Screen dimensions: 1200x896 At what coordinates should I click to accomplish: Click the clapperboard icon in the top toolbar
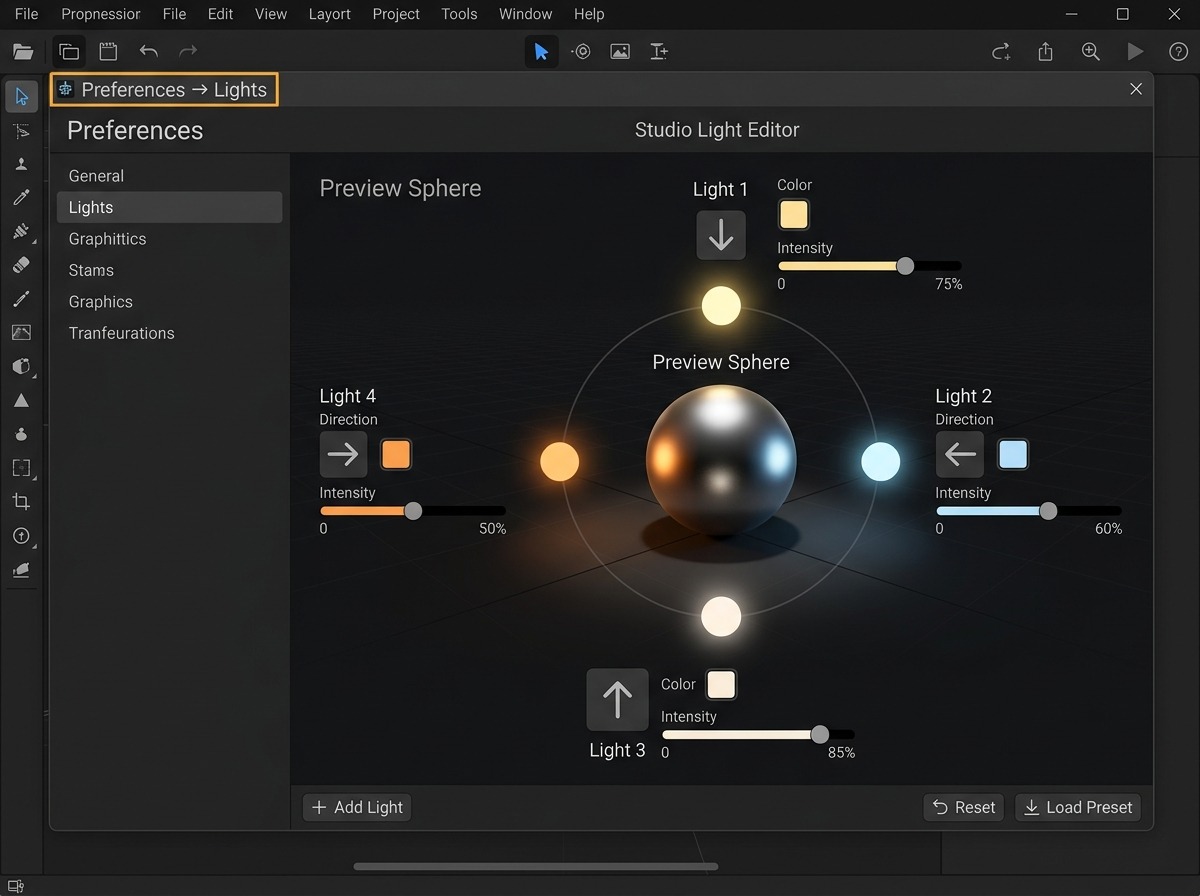(108, 52)
